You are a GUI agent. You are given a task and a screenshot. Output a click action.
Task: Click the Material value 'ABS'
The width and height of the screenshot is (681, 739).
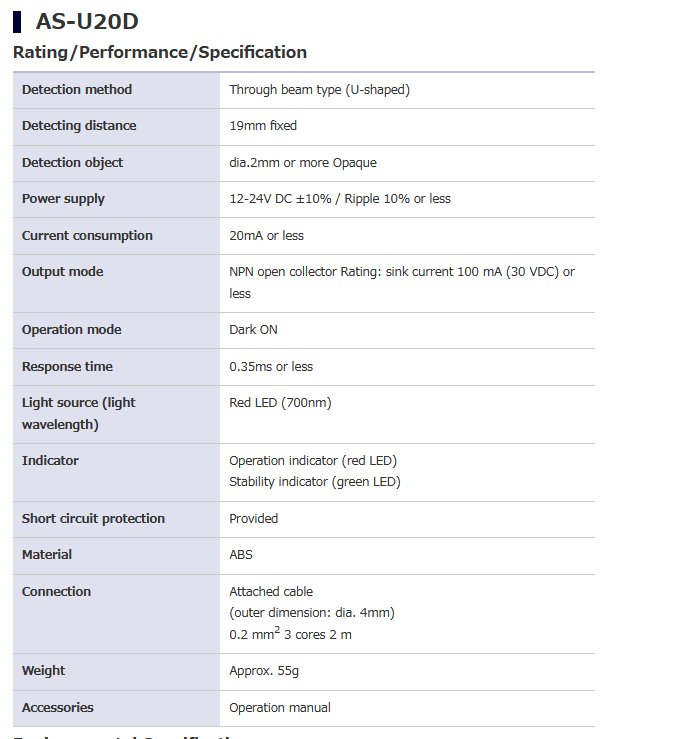241,555
